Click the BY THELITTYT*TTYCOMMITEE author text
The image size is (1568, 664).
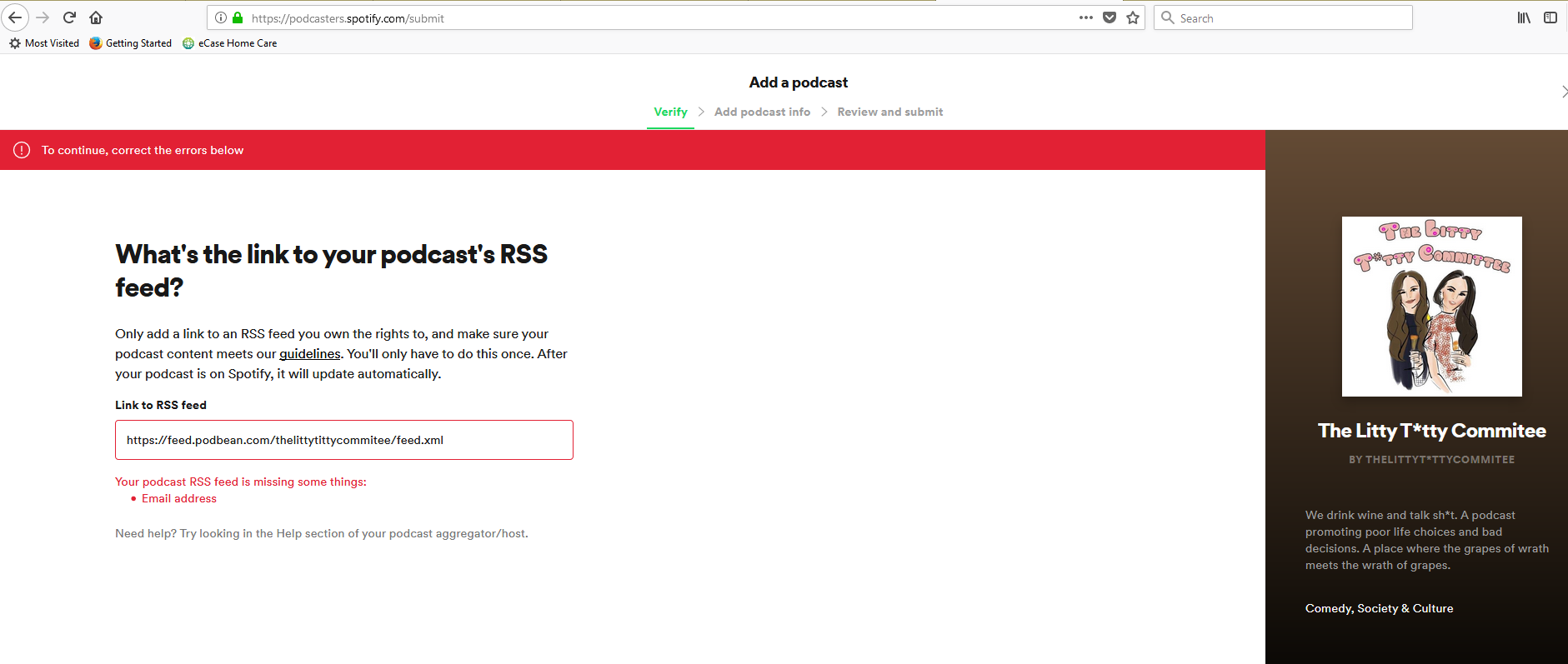[x=1432, y=460]
